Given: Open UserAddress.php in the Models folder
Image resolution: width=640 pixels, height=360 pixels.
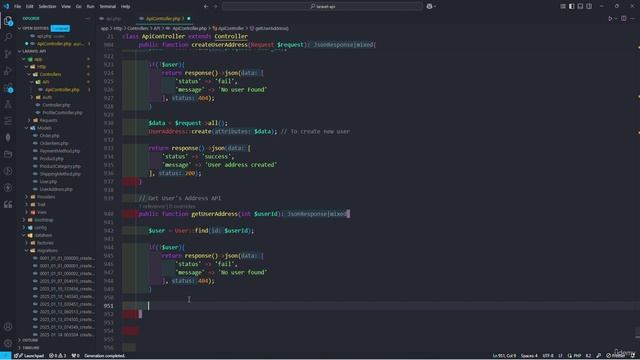Looking at the screenshot, I should coord(56,189).
